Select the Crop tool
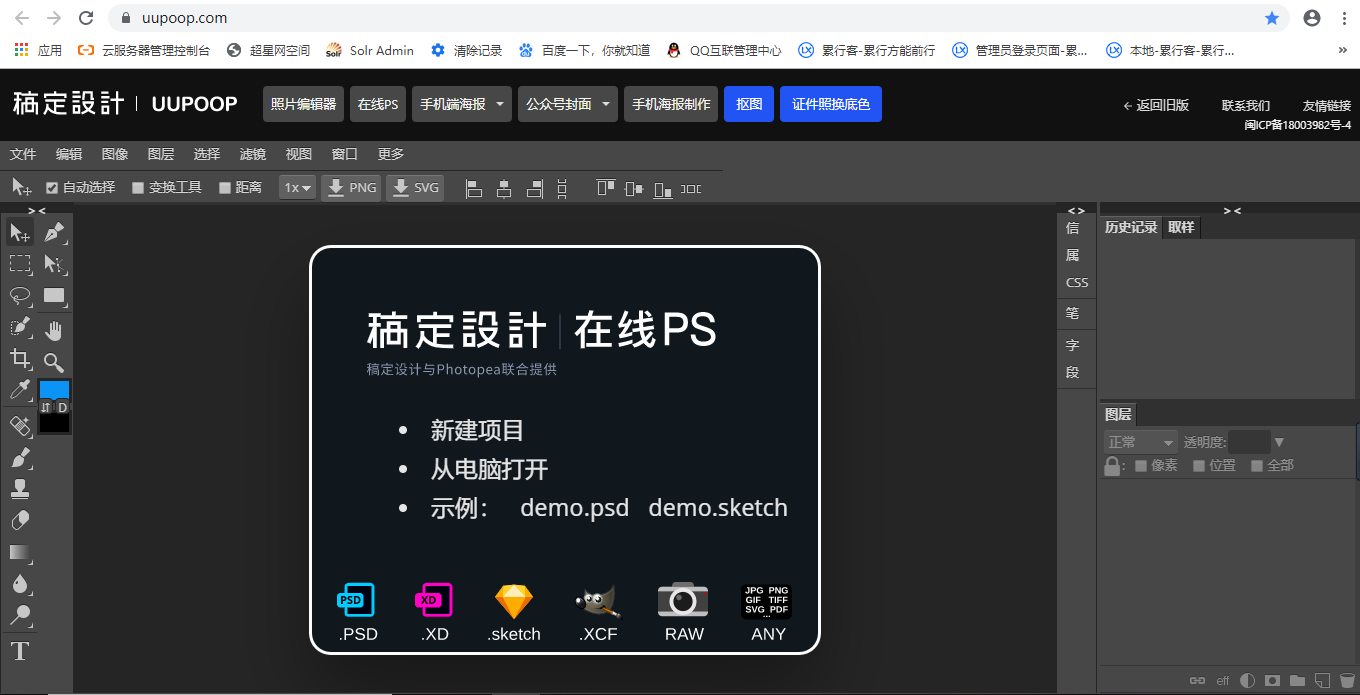Image resolution: width=1360 pixels, height=695 pixels. pos(20,359)
